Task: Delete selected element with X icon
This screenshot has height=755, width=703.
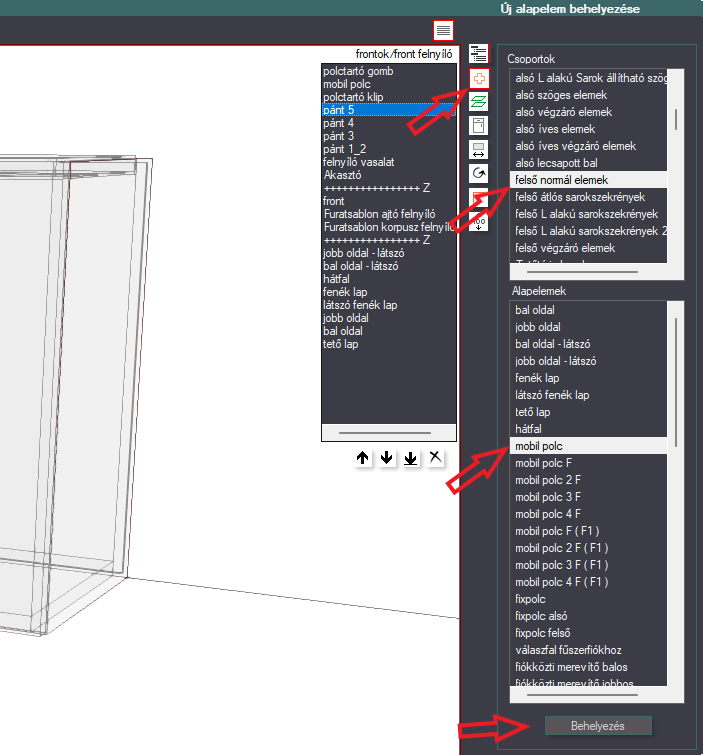Action: click(435, 457)
